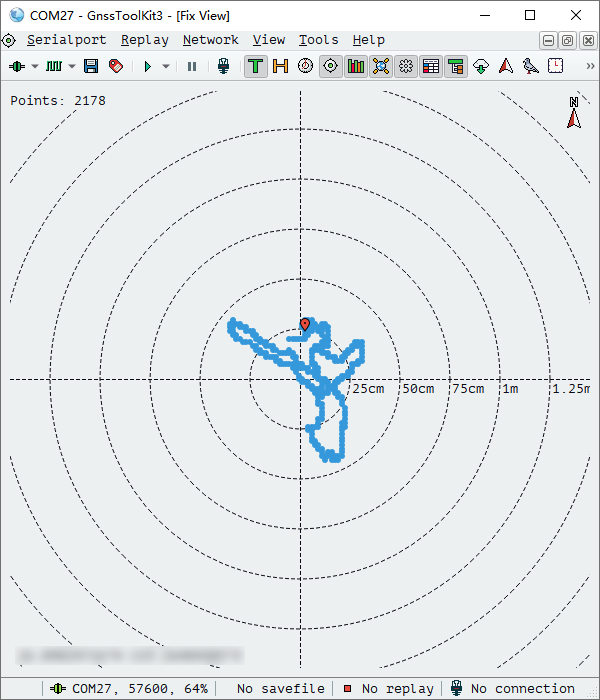600x700 pixels.
Task: Click the North compass arrow indicator
Action: [574, 112]
